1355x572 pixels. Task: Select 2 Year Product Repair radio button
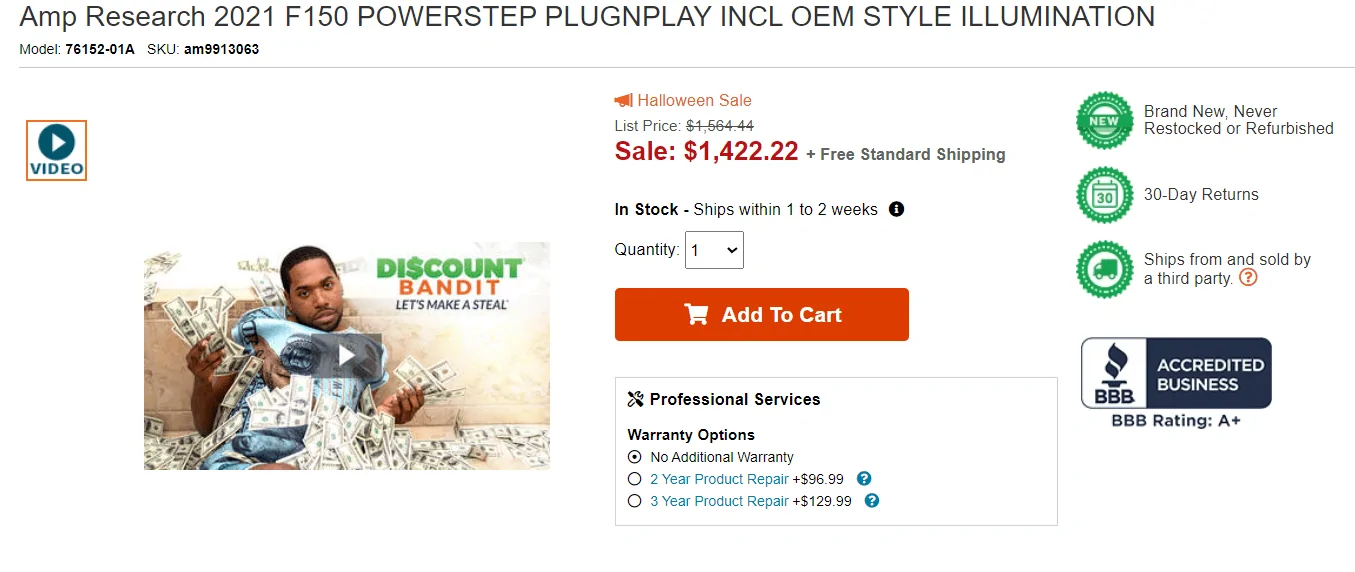point(634,479)
